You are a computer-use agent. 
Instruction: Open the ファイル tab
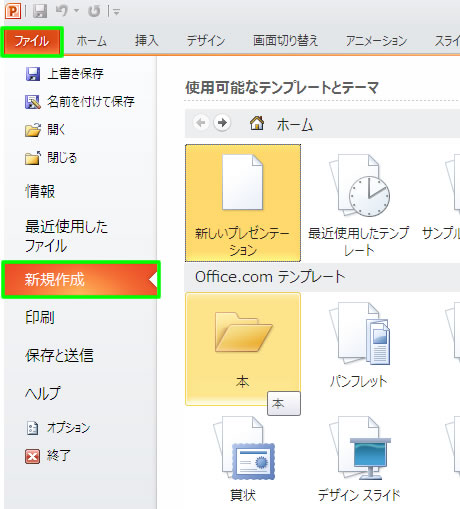click(x=32, y=42)
